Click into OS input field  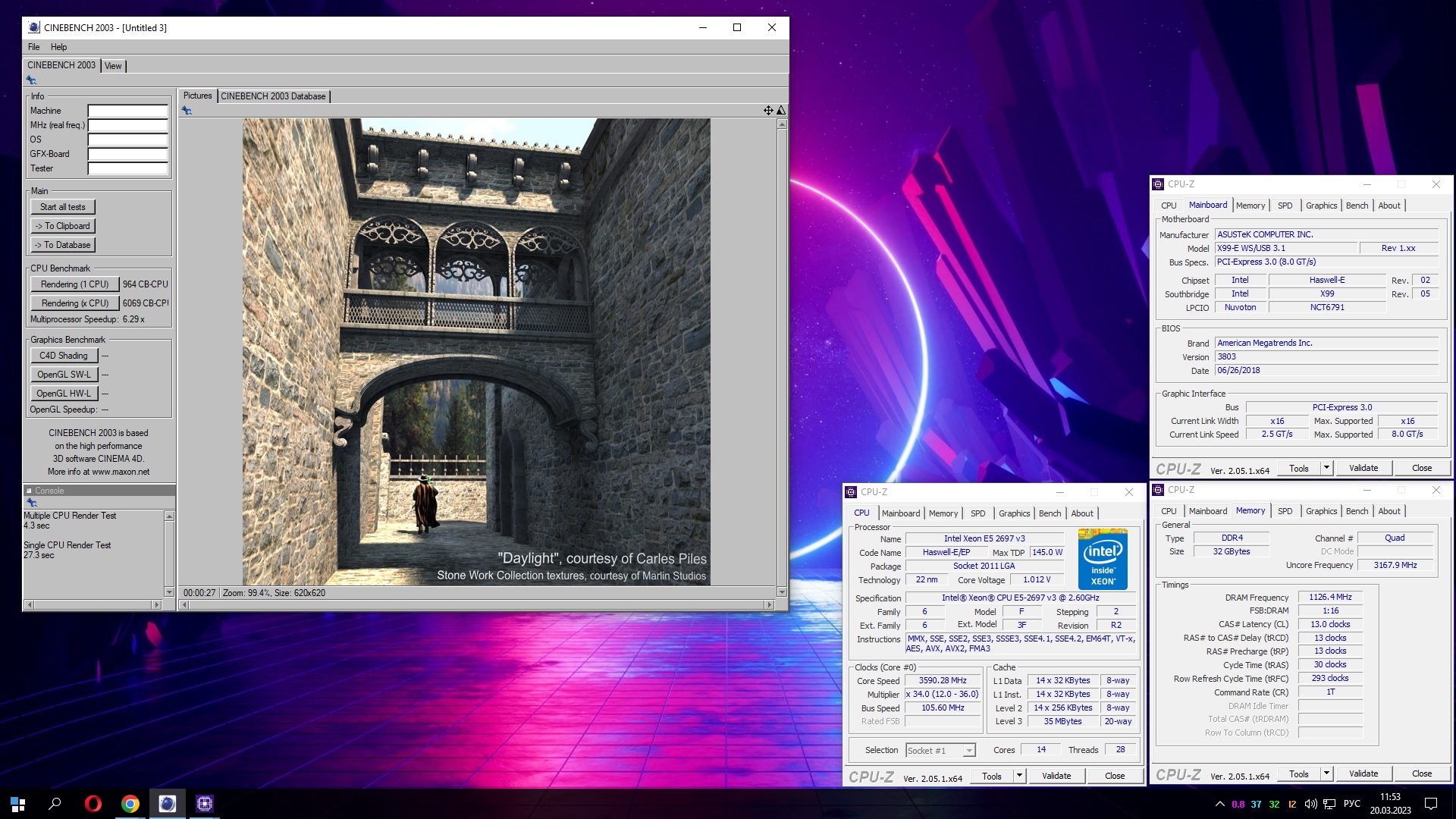coord(127,140)
